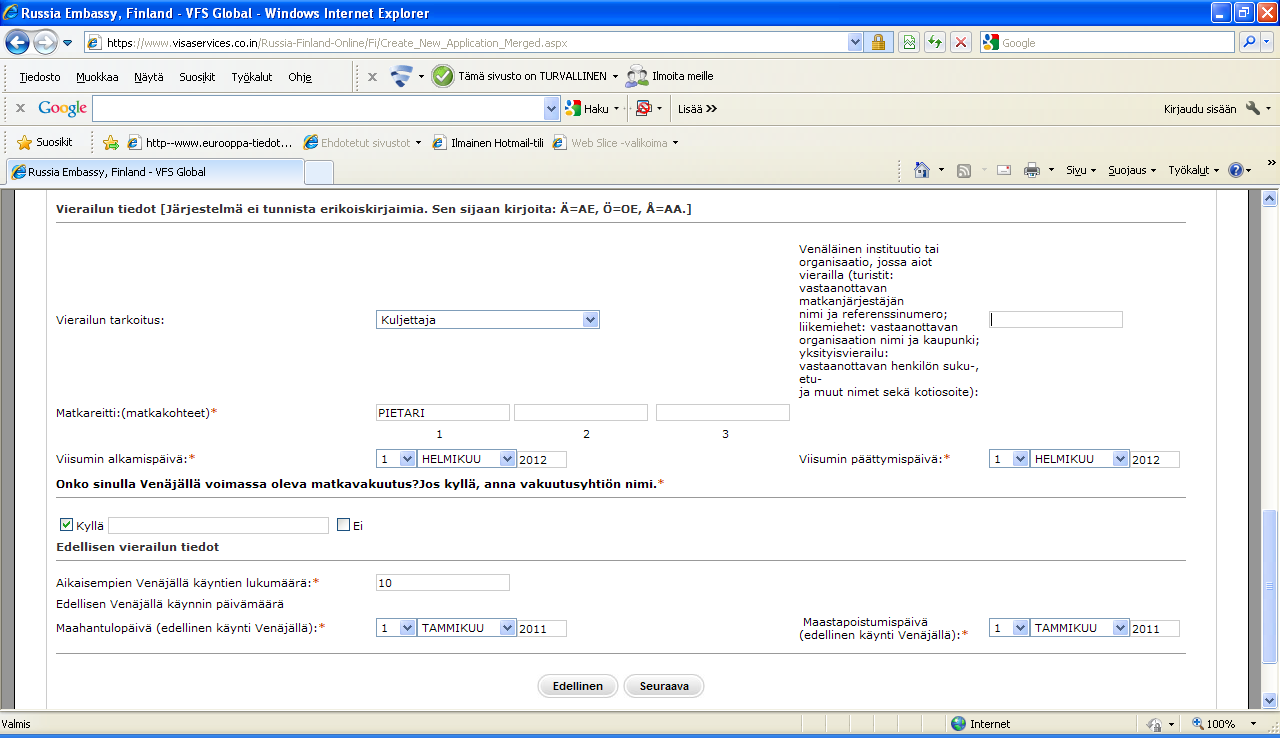Click the insurance company name field
The image size is (1280, 738).
point(218,525)
